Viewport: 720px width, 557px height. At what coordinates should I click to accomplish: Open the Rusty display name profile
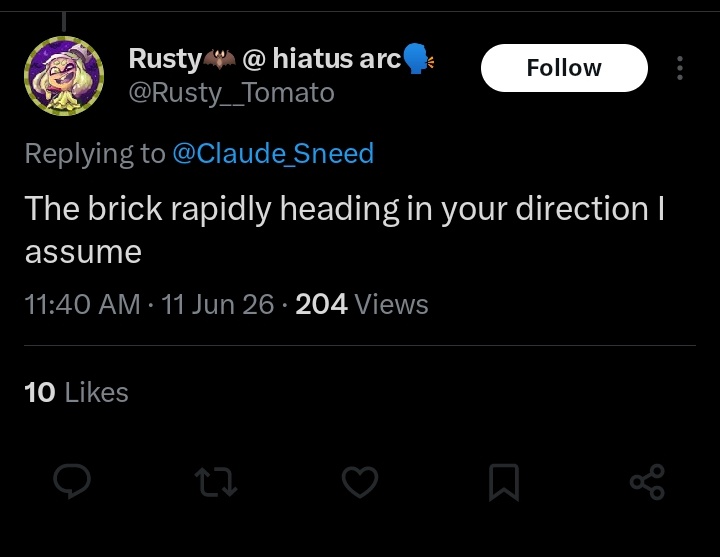281,59
